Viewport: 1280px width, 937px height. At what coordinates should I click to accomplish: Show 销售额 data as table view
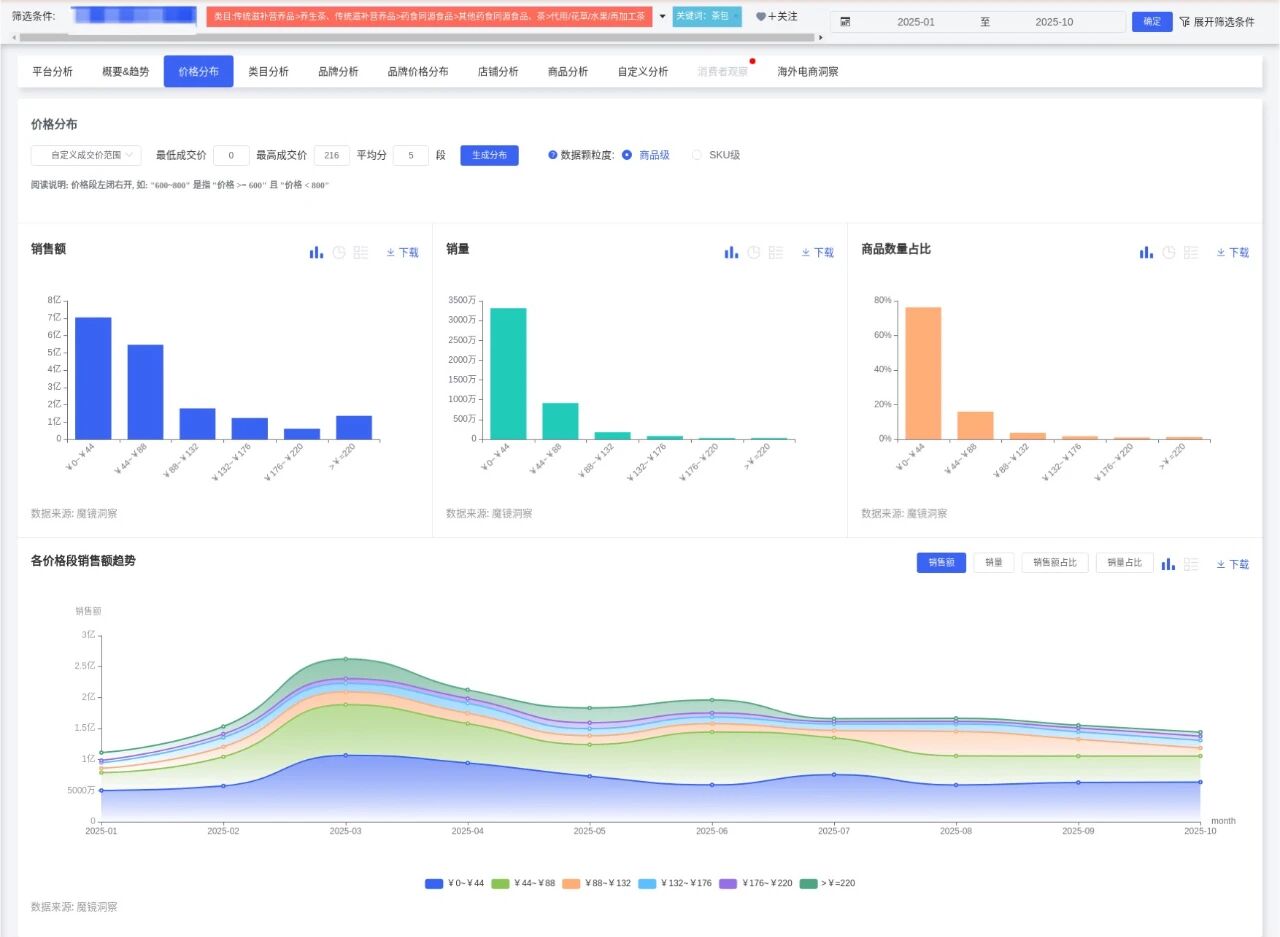[361, 253]
